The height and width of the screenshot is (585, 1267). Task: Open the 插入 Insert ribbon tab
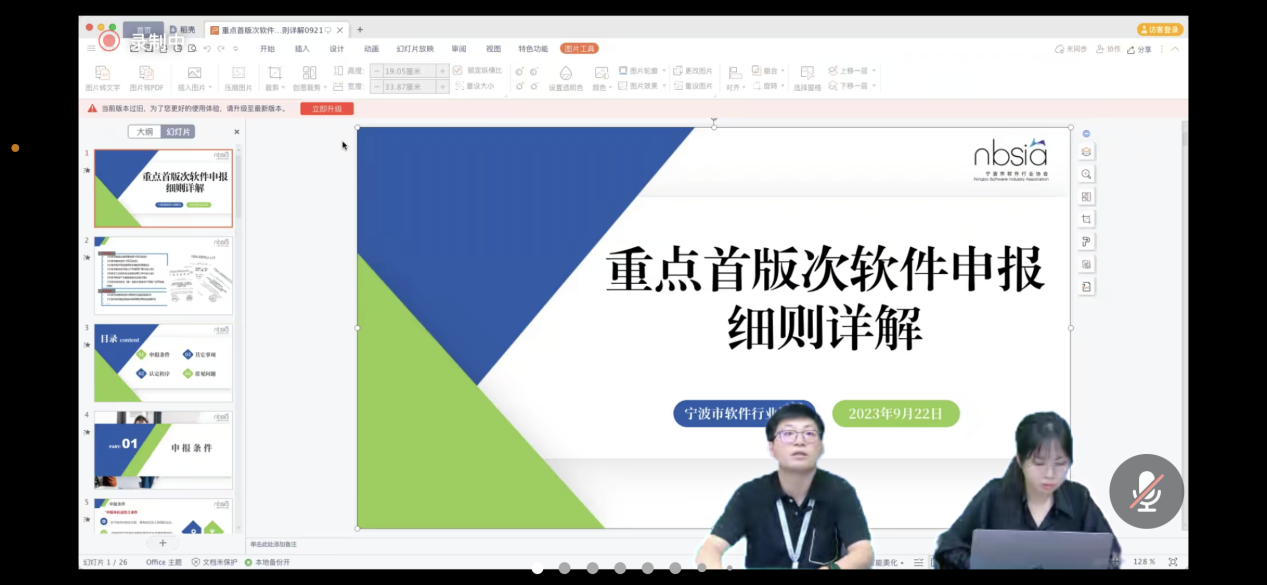pyautogui.click(x=302, y=48)
